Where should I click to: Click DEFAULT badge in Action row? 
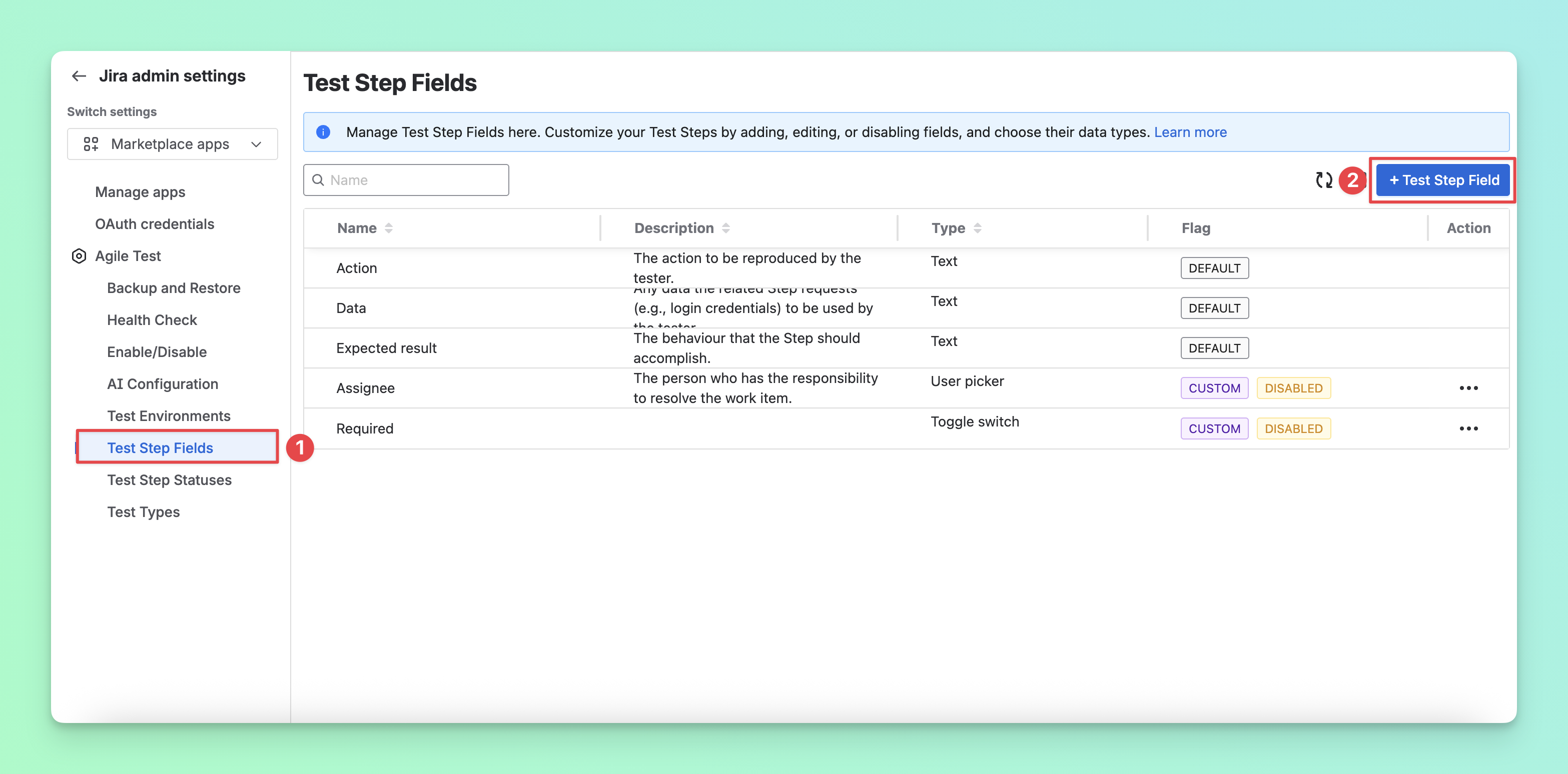click(1214, 268)
